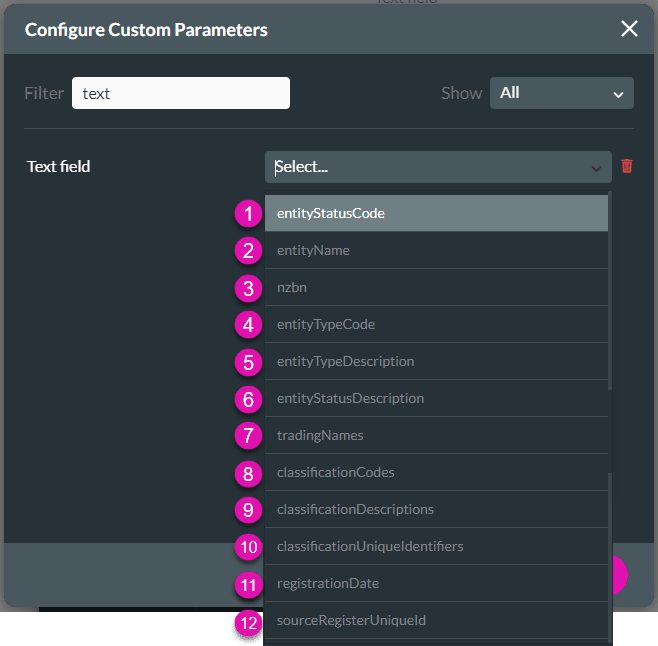Image resolution: width=658 pixels, height=646 pixels.
Task: Select entityTypeDescription option
Action: coord(436,361)
